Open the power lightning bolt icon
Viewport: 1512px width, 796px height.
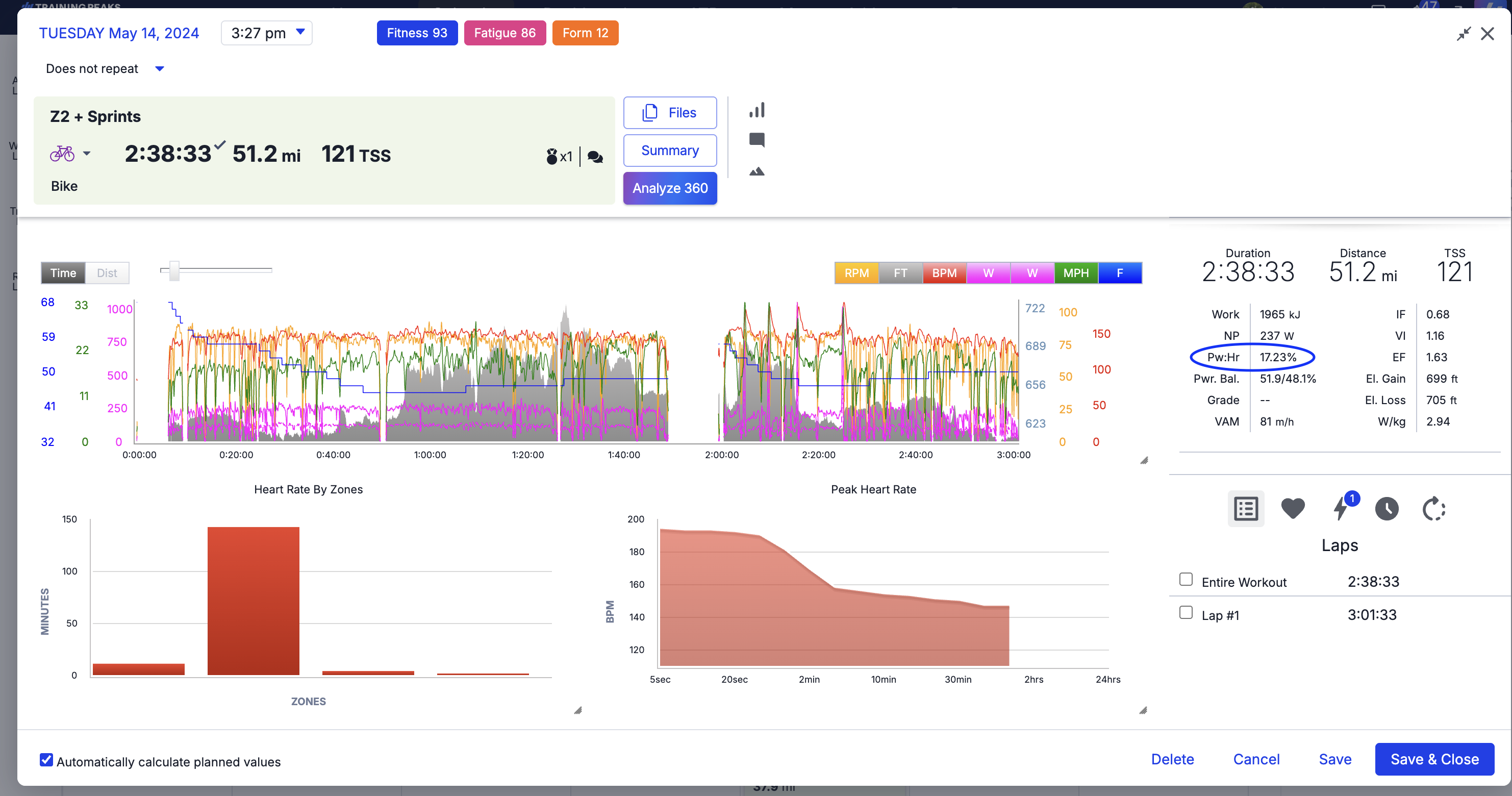(1341, 508)
